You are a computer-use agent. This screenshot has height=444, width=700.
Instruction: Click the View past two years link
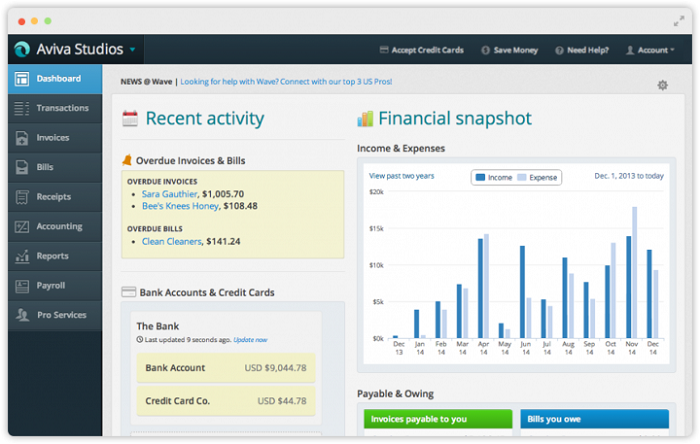[401, 176]
